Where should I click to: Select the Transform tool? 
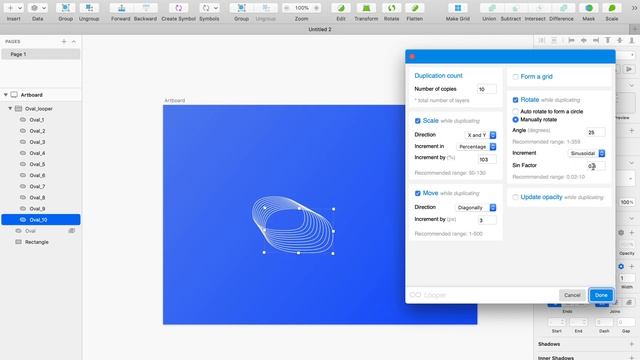tap(366, 8)
